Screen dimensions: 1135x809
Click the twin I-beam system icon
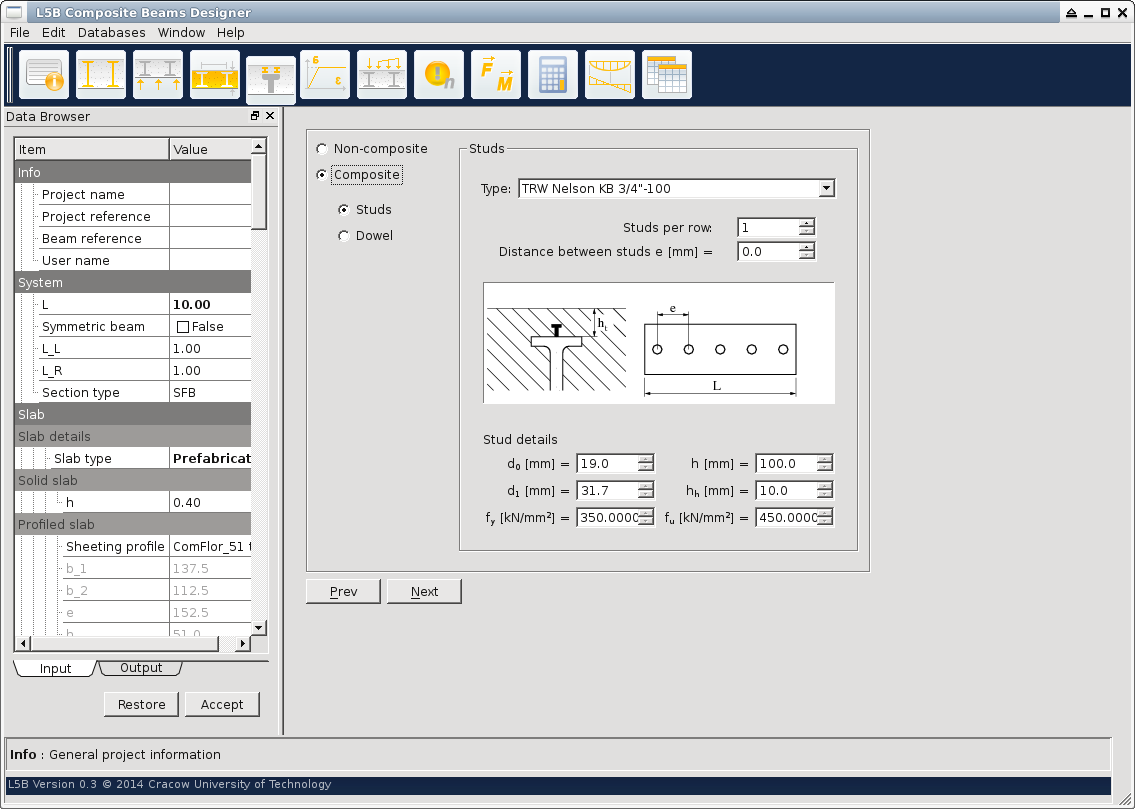[x=101, y=75]
